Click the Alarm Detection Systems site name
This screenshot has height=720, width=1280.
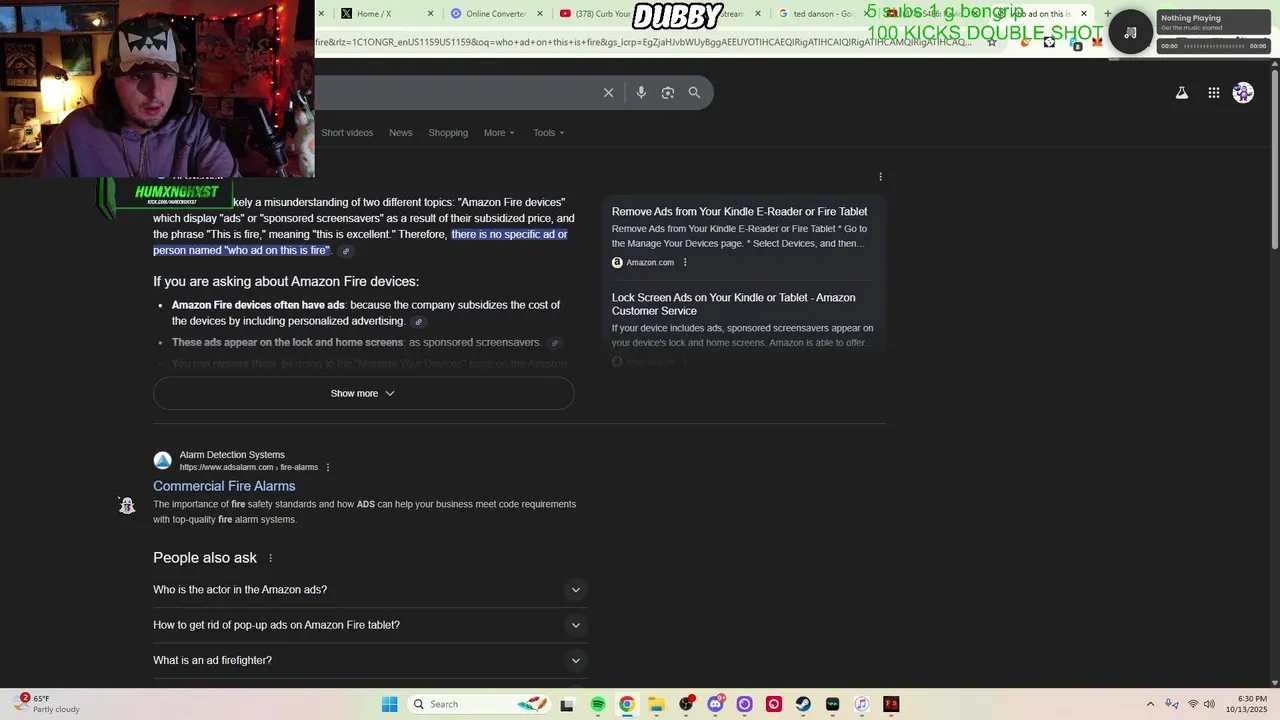232,455
